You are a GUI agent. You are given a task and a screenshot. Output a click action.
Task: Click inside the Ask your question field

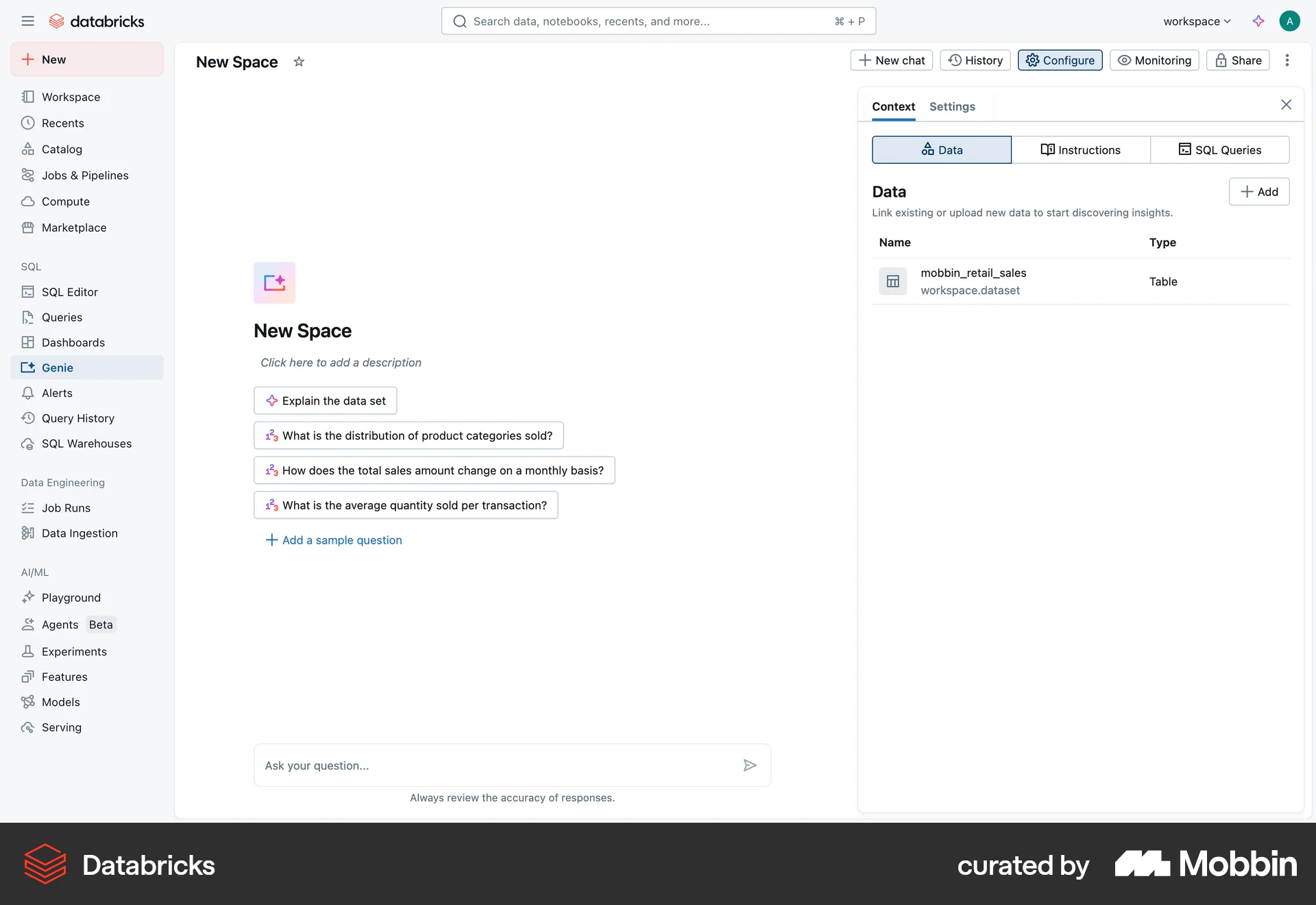(x=480, y=765)
